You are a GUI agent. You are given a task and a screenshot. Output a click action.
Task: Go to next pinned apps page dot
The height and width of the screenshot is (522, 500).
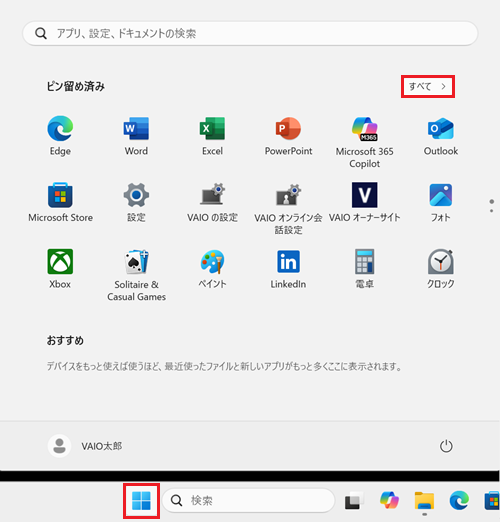tap(491, 211)
